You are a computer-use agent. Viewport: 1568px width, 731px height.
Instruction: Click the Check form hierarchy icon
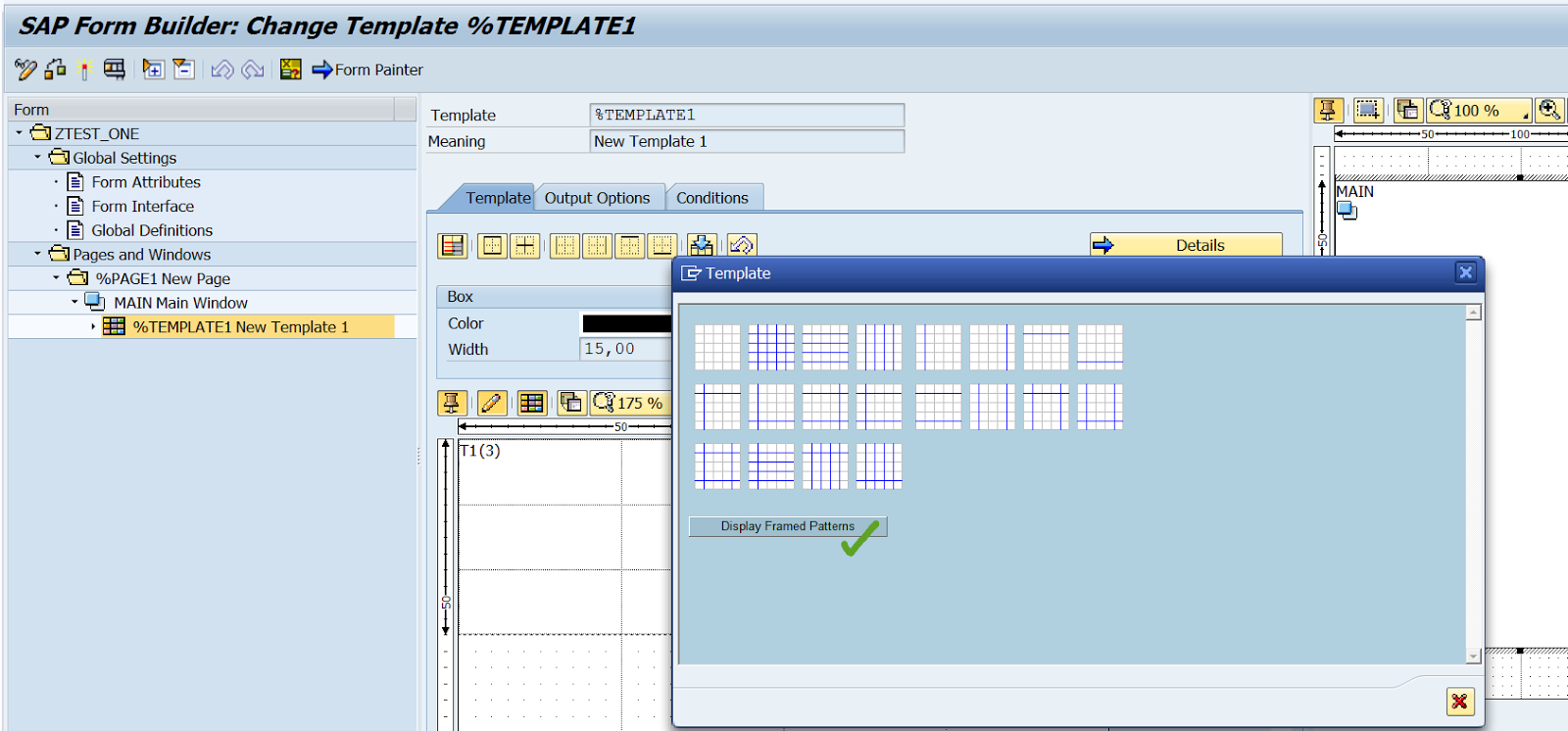pyautogui.click(x=55, y=70)
